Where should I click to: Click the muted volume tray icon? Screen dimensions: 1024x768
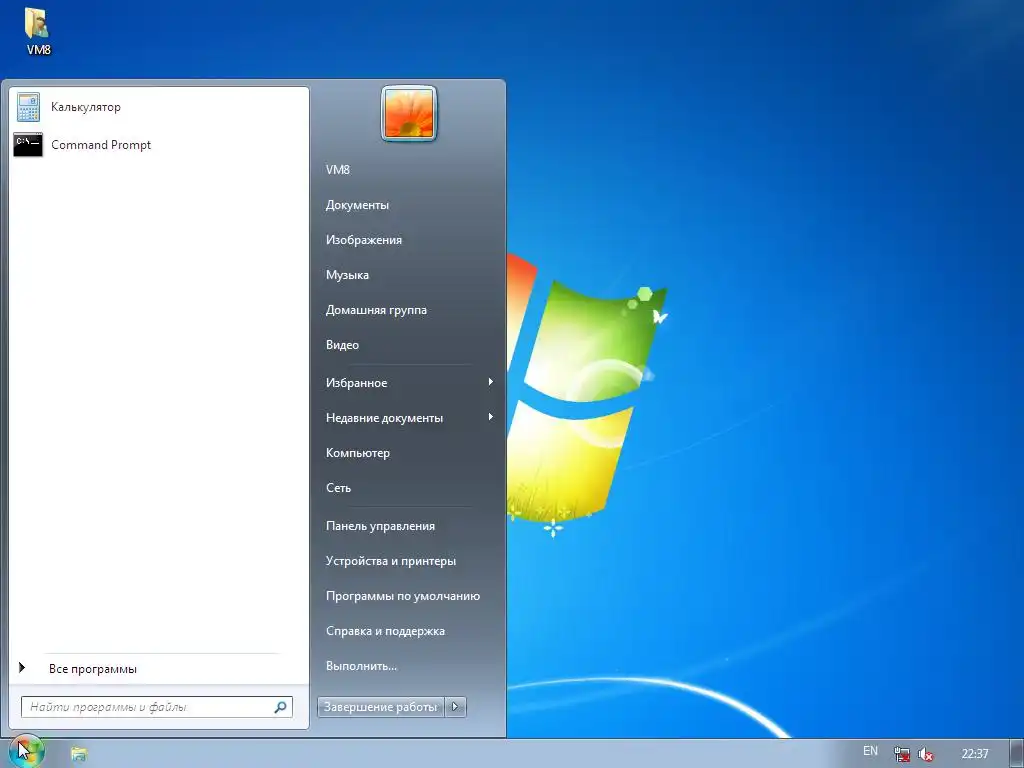(925, 754)
